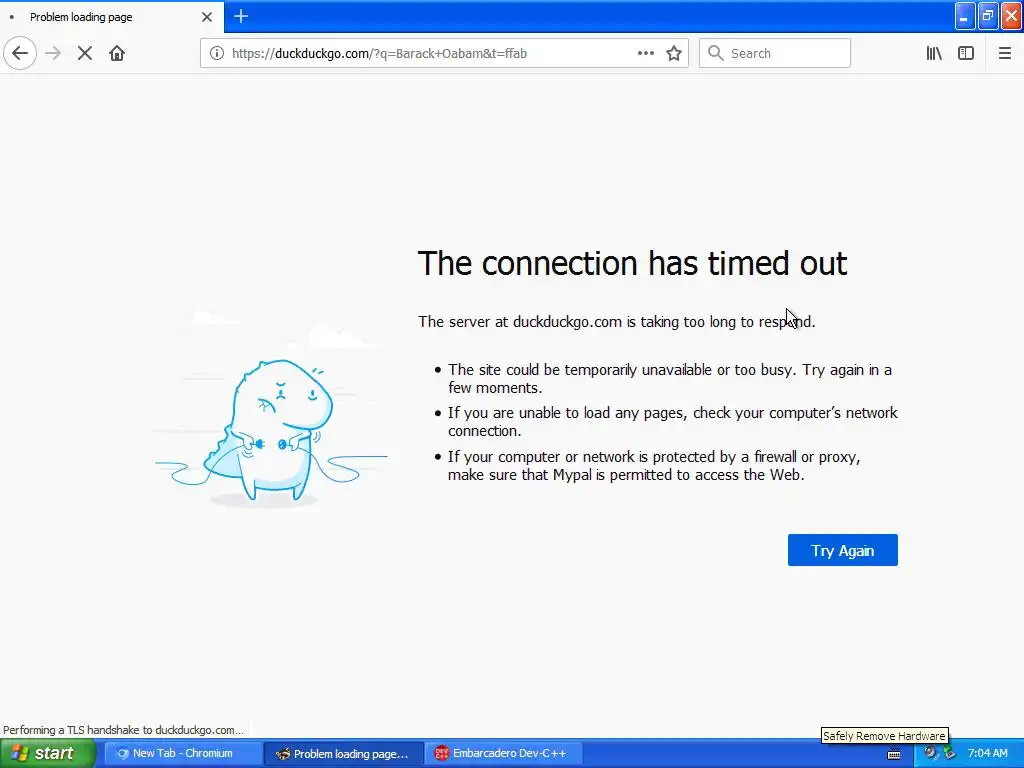Go back with the back arrow
The height and width of the screenshot is (768, 1024).
20,53
